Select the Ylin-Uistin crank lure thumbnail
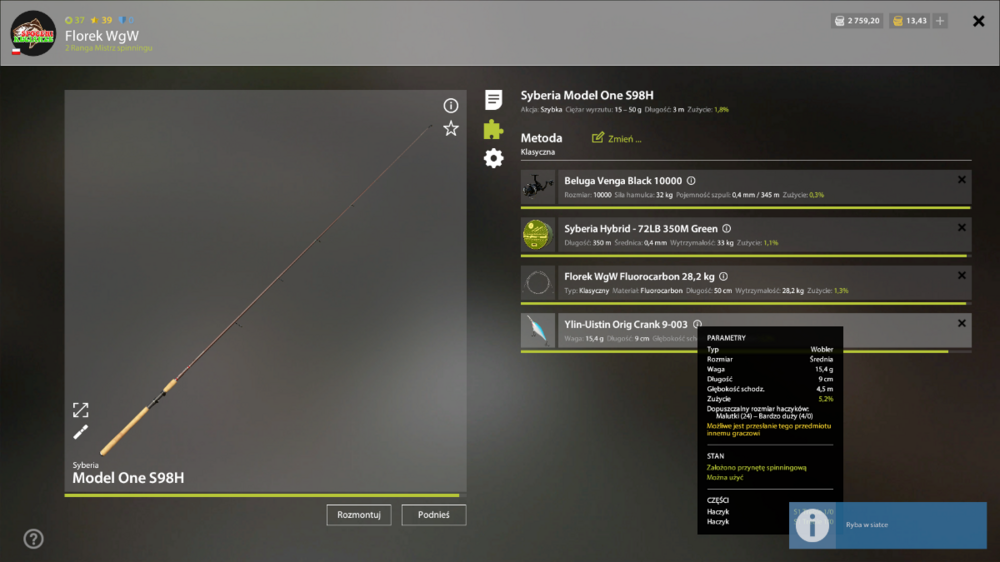Image resolution: width=1000 pixels, height=562 pixels. 538,330
